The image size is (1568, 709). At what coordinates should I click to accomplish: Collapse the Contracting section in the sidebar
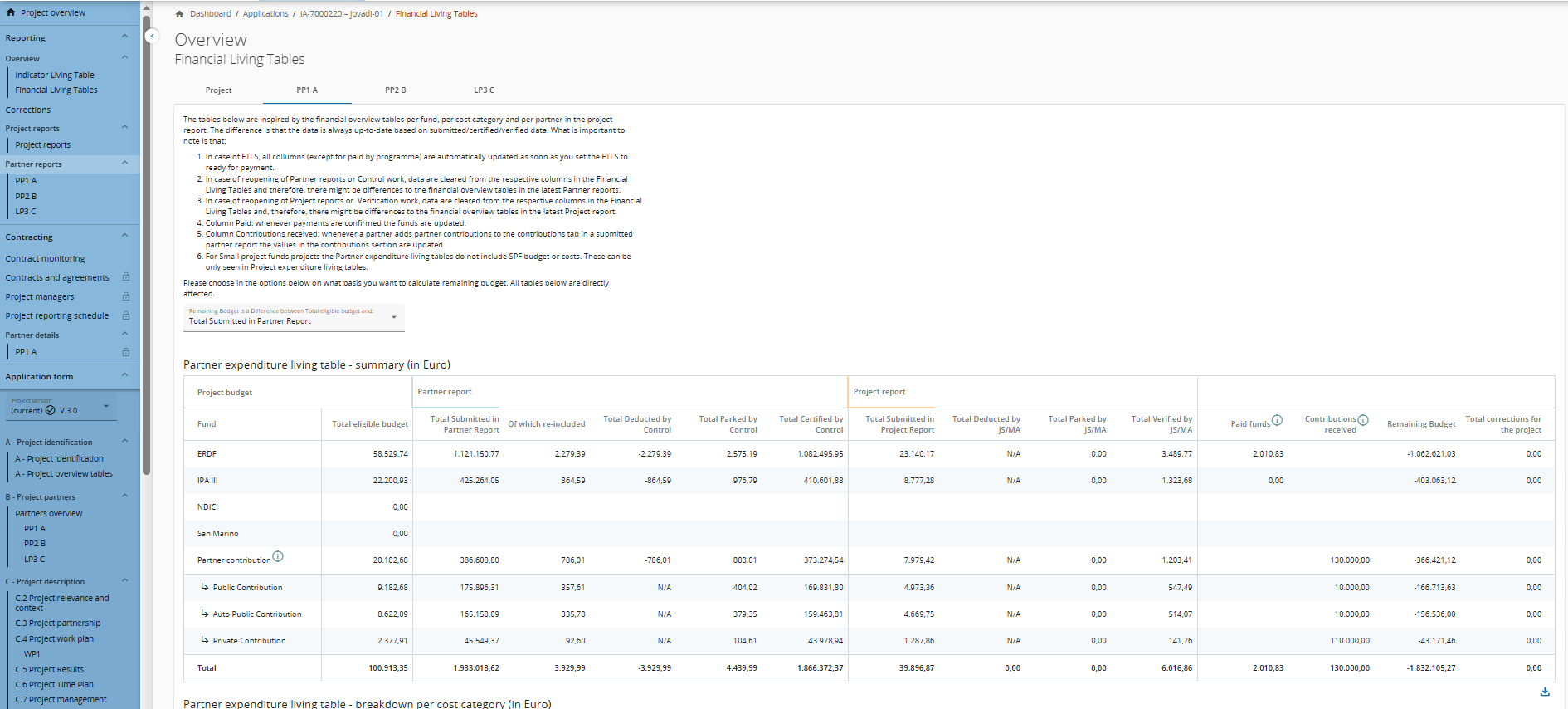(x=125, y=236)
